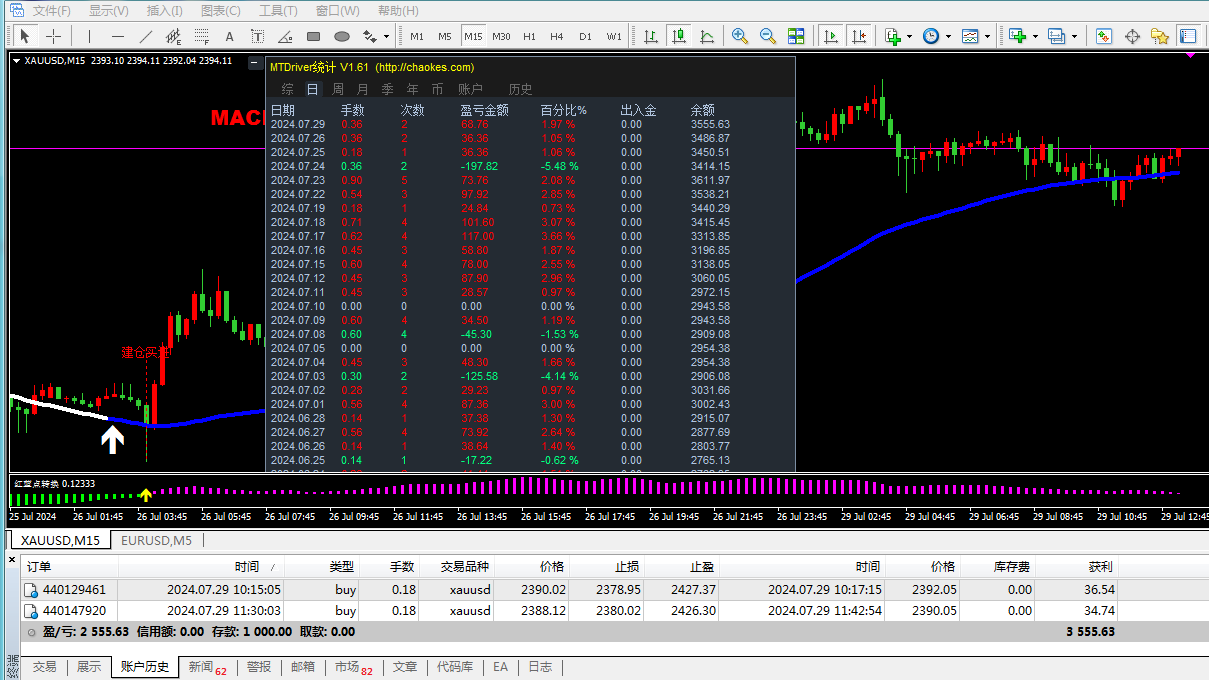This screenshot has width=1209, height=680.
Task: Expand the profiles dropdown arrow
Action: (1073, 37)
